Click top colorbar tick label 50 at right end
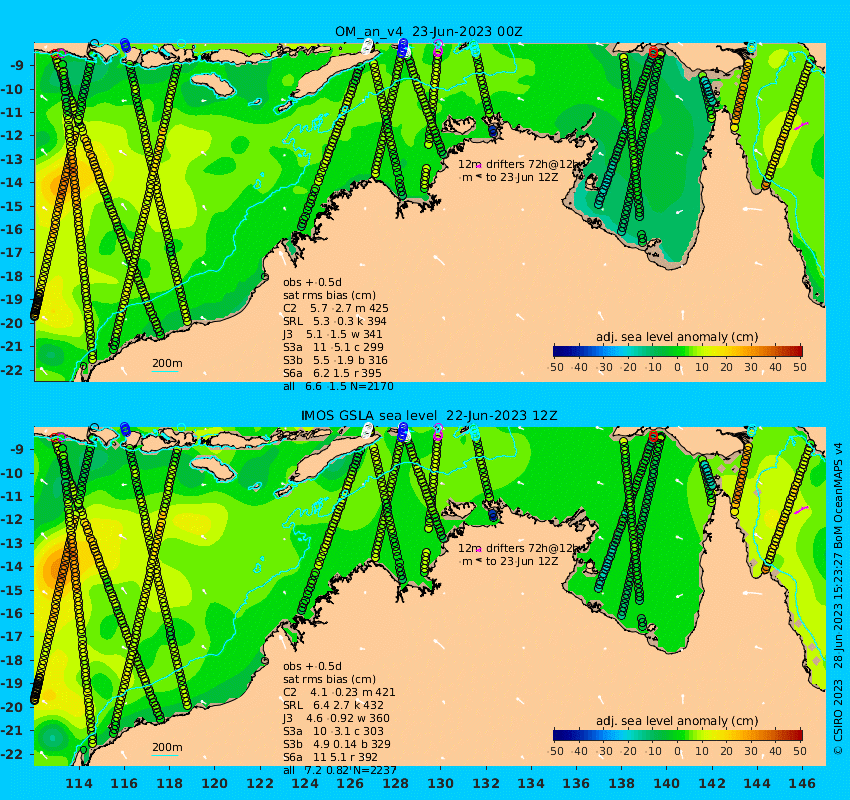The width and height of the screenshot is (850, 800). (800, 367)
